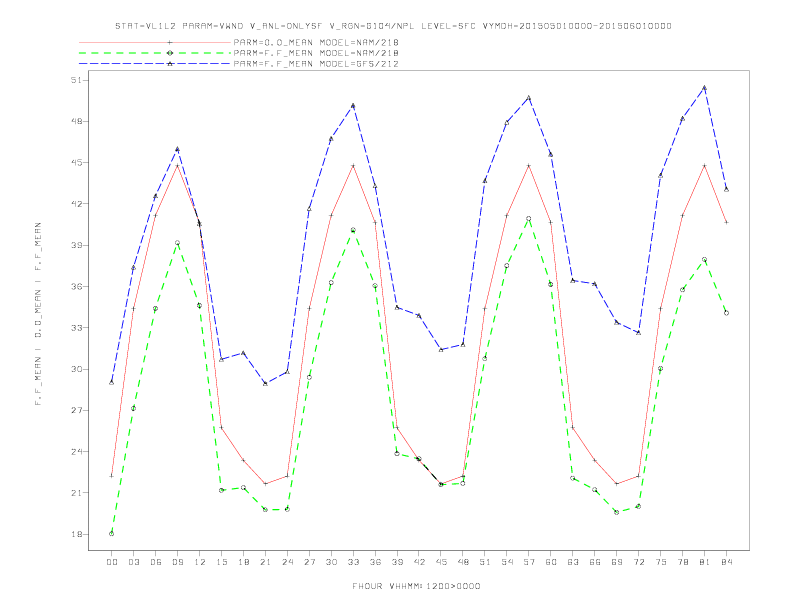Click x-axis forecast hour label 00
Screen dimensions: 792x612
point(112,562)
